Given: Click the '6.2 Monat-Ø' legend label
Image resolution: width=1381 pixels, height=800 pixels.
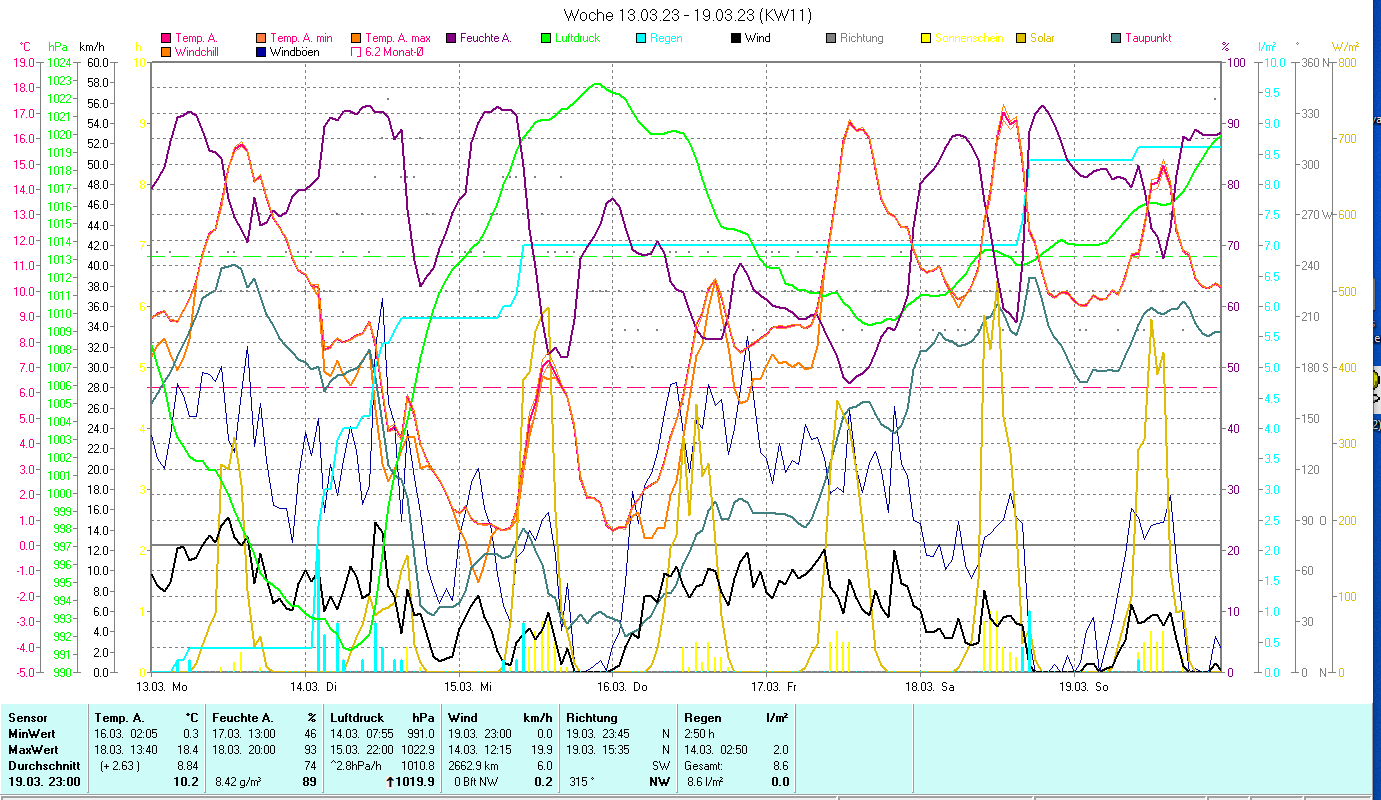Looking at the screenshot, I should tap(394, 51).
